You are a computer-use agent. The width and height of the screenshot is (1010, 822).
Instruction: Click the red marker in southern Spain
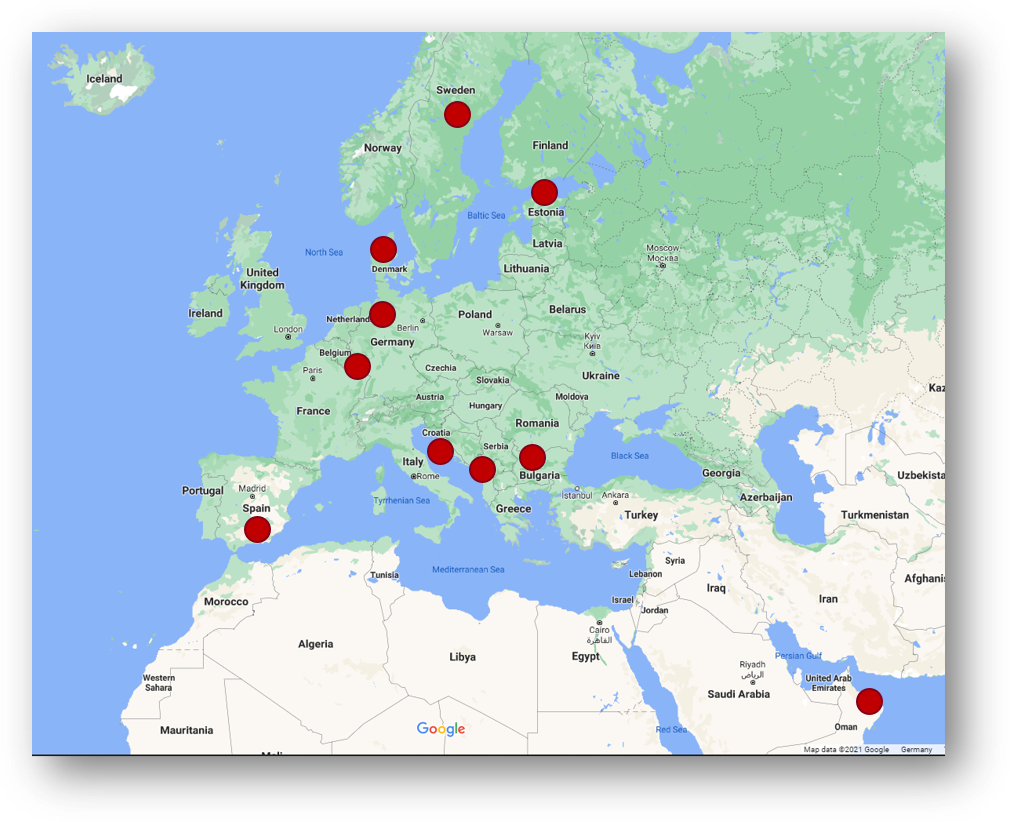click(x=257, y=529)
